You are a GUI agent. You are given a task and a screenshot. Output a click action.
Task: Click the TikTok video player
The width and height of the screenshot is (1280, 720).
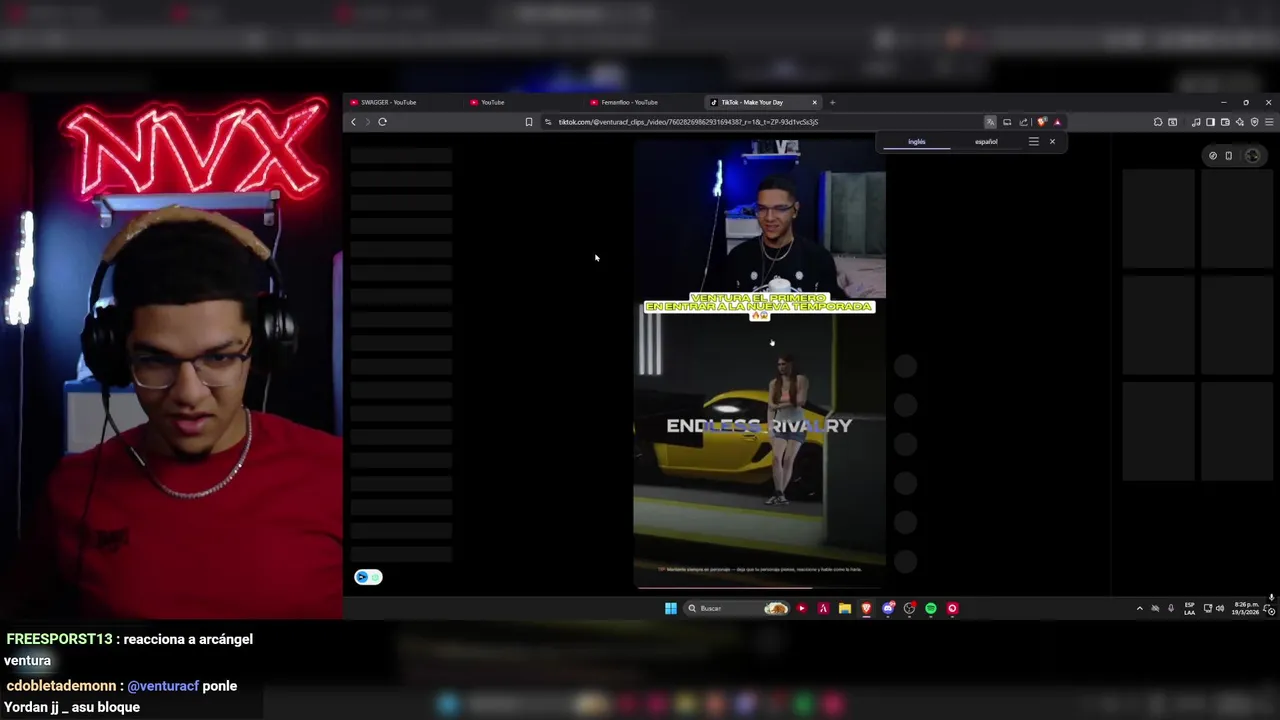pyautogui.click(x=759, y=365)
